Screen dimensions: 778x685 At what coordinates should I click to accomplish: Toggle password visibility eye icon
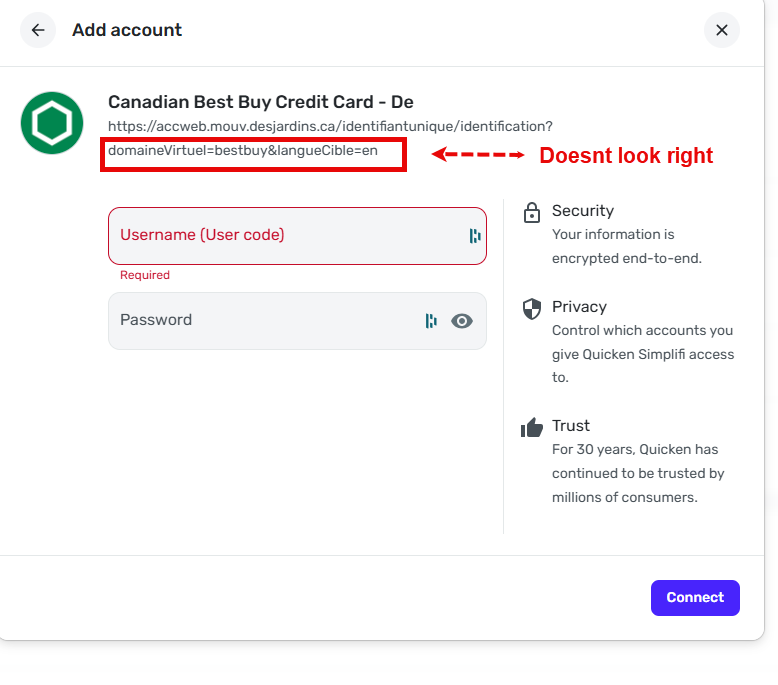click(462, 321)
